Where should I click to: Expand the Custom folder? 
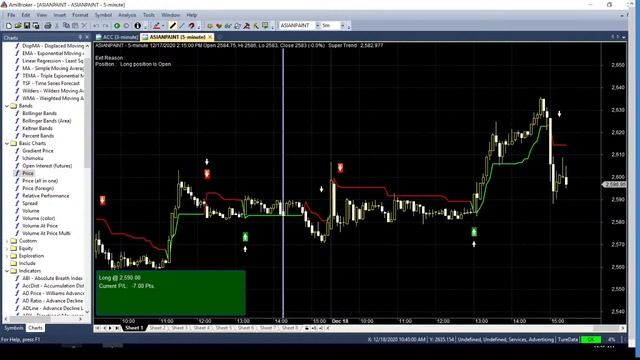click(7, 241)
